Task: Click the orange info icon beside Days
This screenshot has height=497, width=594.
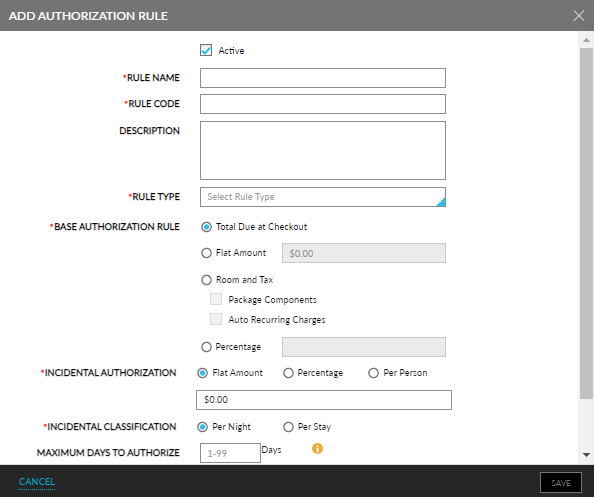Action: pyautogui.click(x=317, y=449)
